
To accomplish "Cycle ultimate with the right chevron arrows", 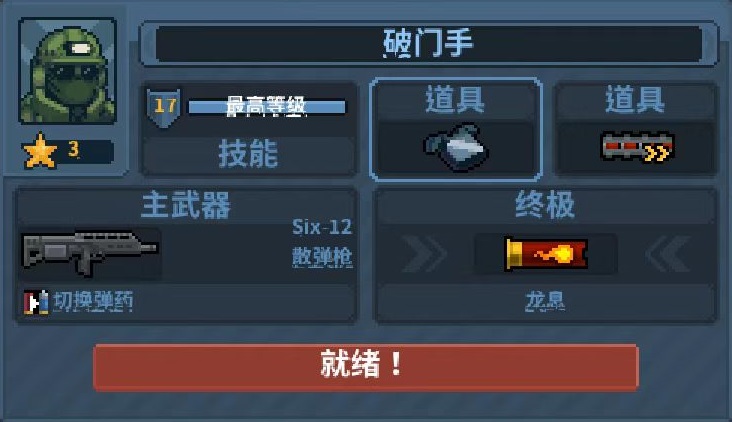I will coord(668,254).
